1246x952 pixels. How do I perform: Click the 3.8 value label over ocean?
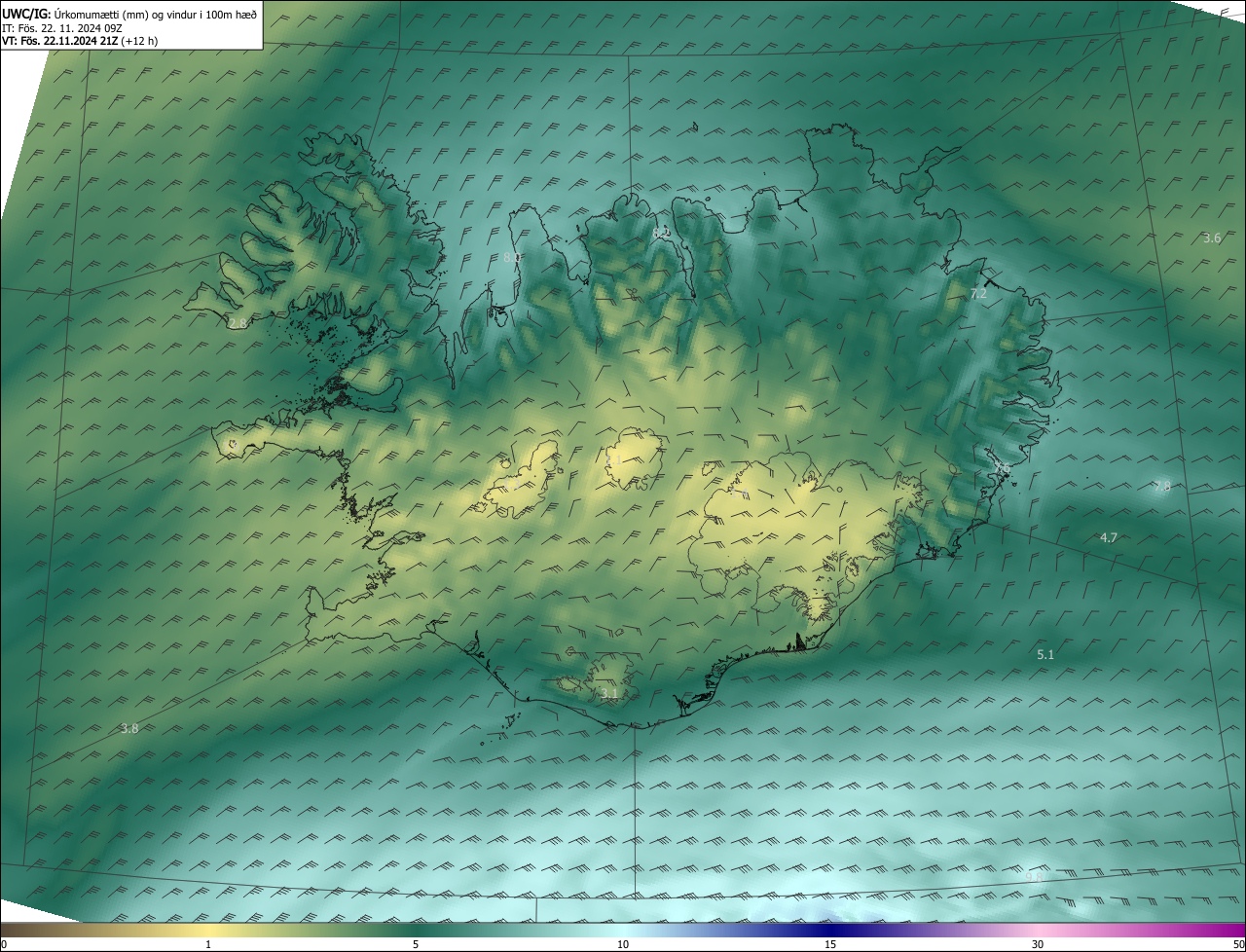click(x=129, y=728)
